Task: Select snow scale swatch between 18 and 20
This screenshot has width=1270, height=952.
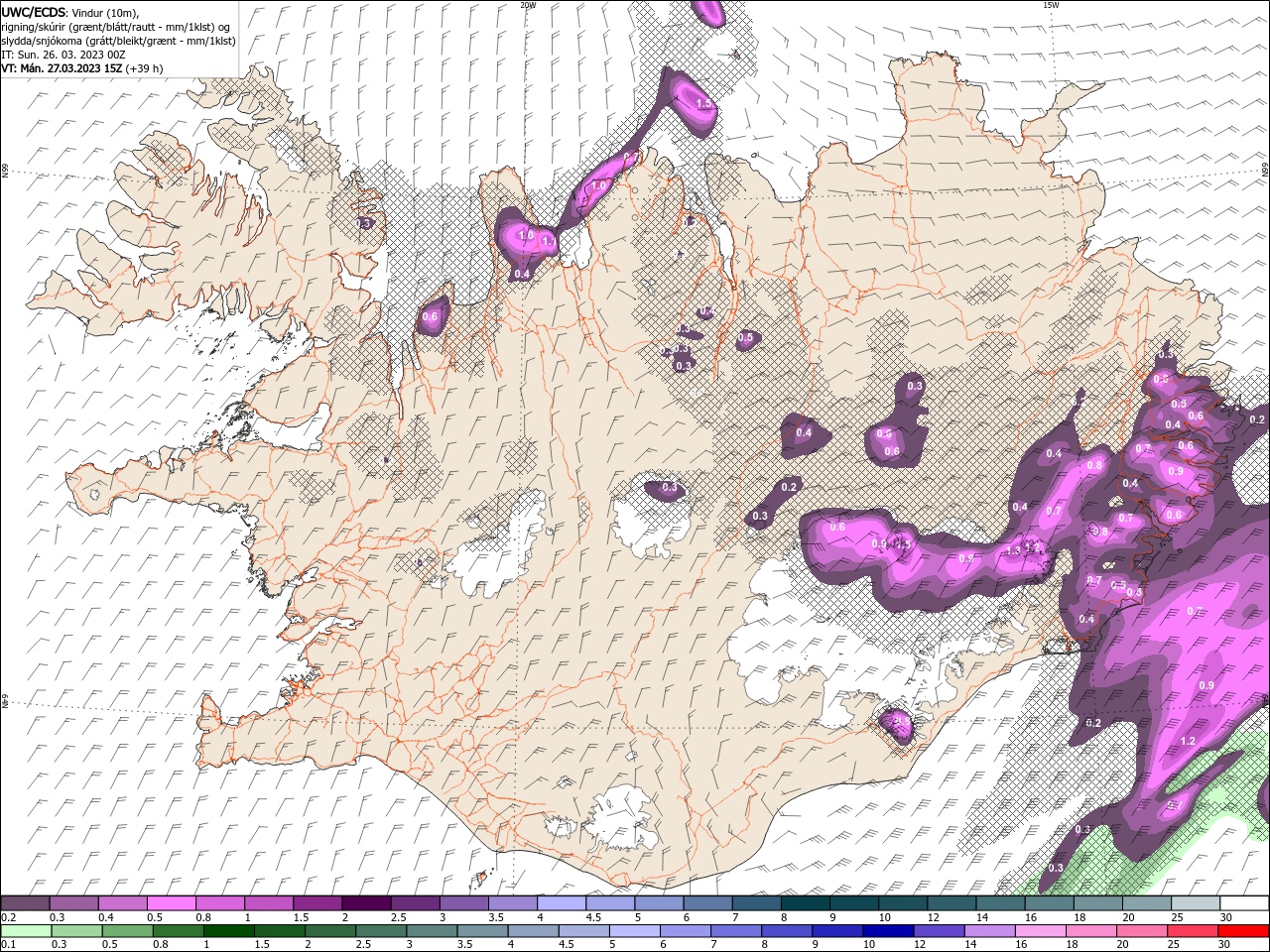Action: pos(1098,903)
